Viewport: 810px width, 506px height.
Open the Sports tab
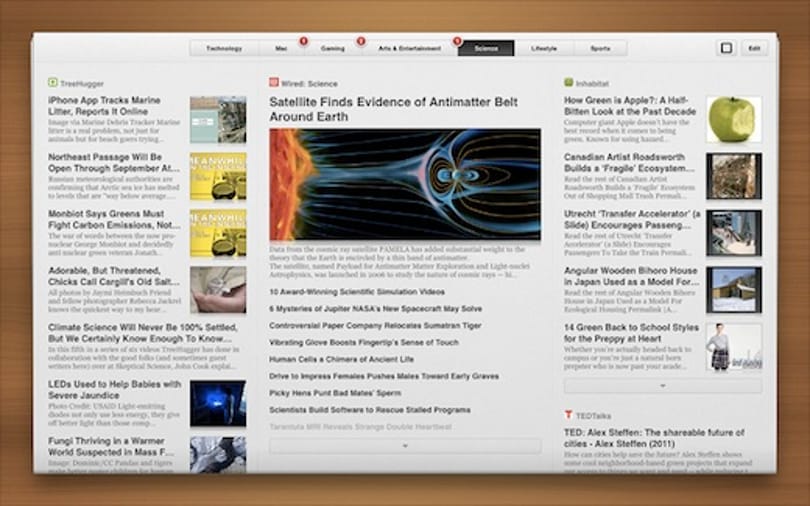coord(600,49)
